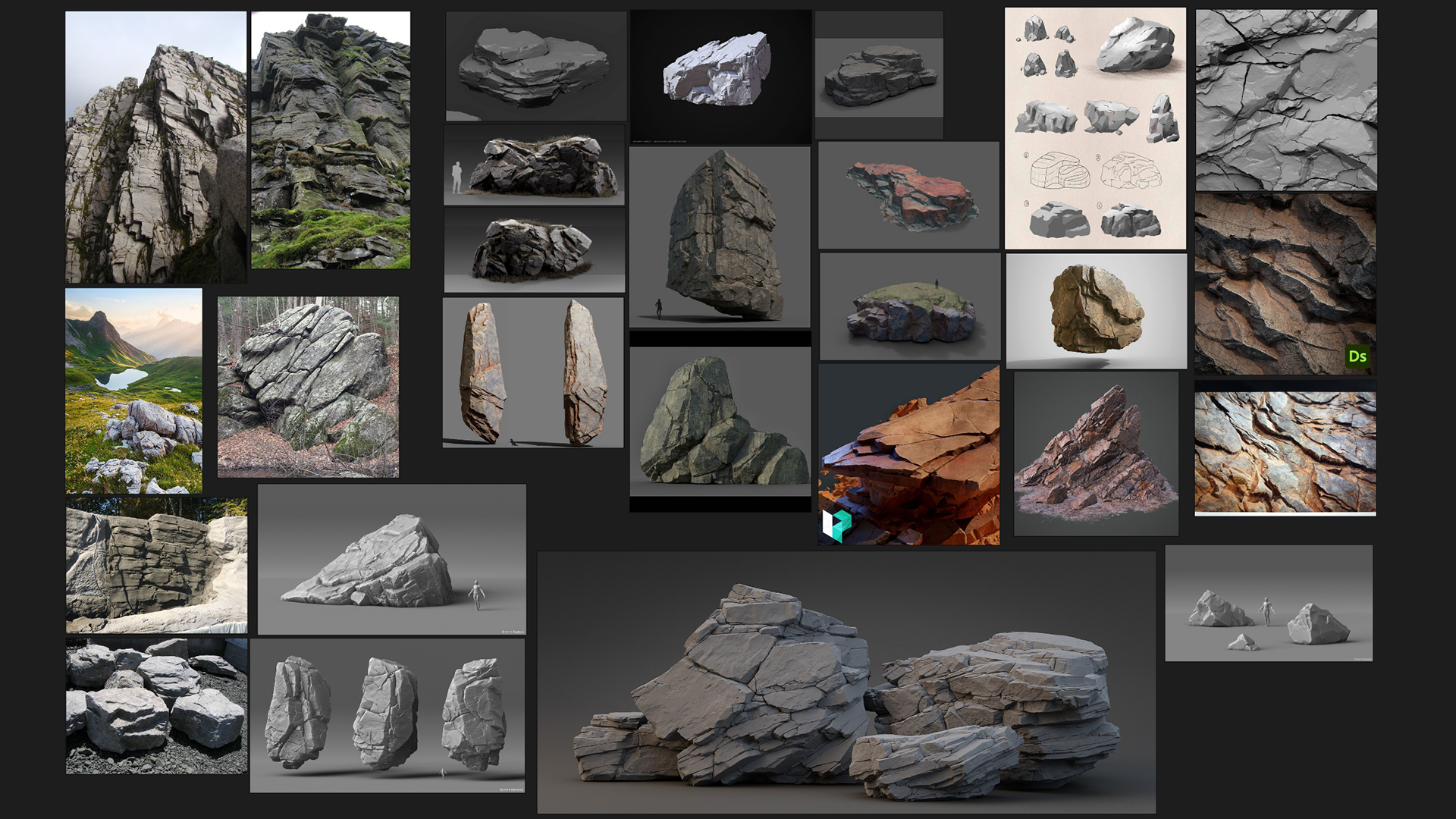
Task: Open the alpine lake landscape photo
Action: tap(133, 391)
